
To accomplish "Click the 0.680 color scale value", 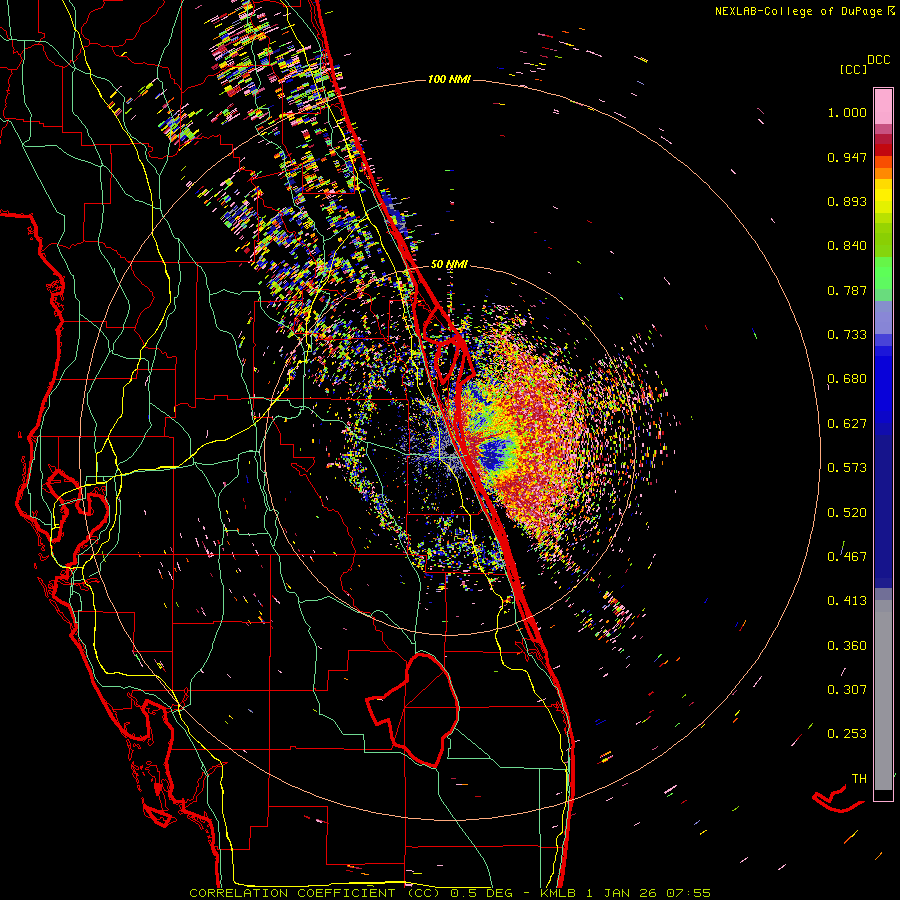I will click(x=847, y=379).
